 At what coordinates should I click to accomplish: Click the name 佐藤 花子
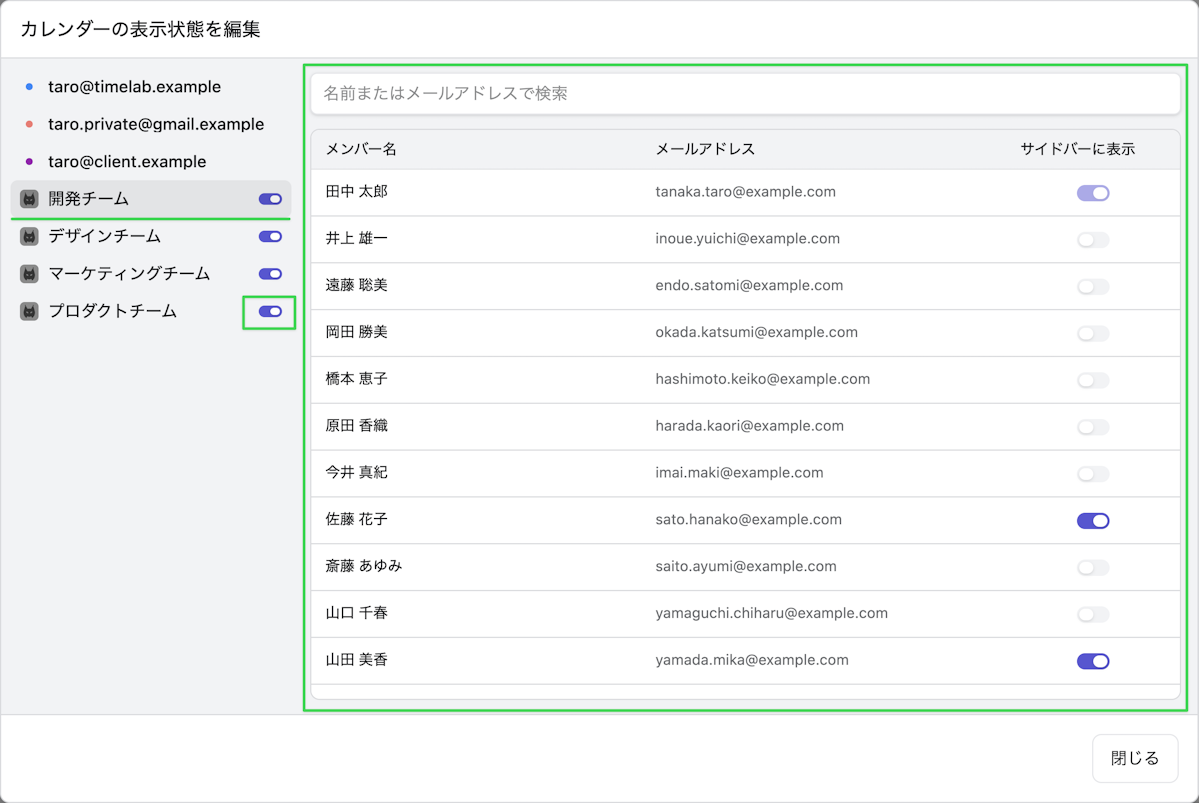coord(356,519)
